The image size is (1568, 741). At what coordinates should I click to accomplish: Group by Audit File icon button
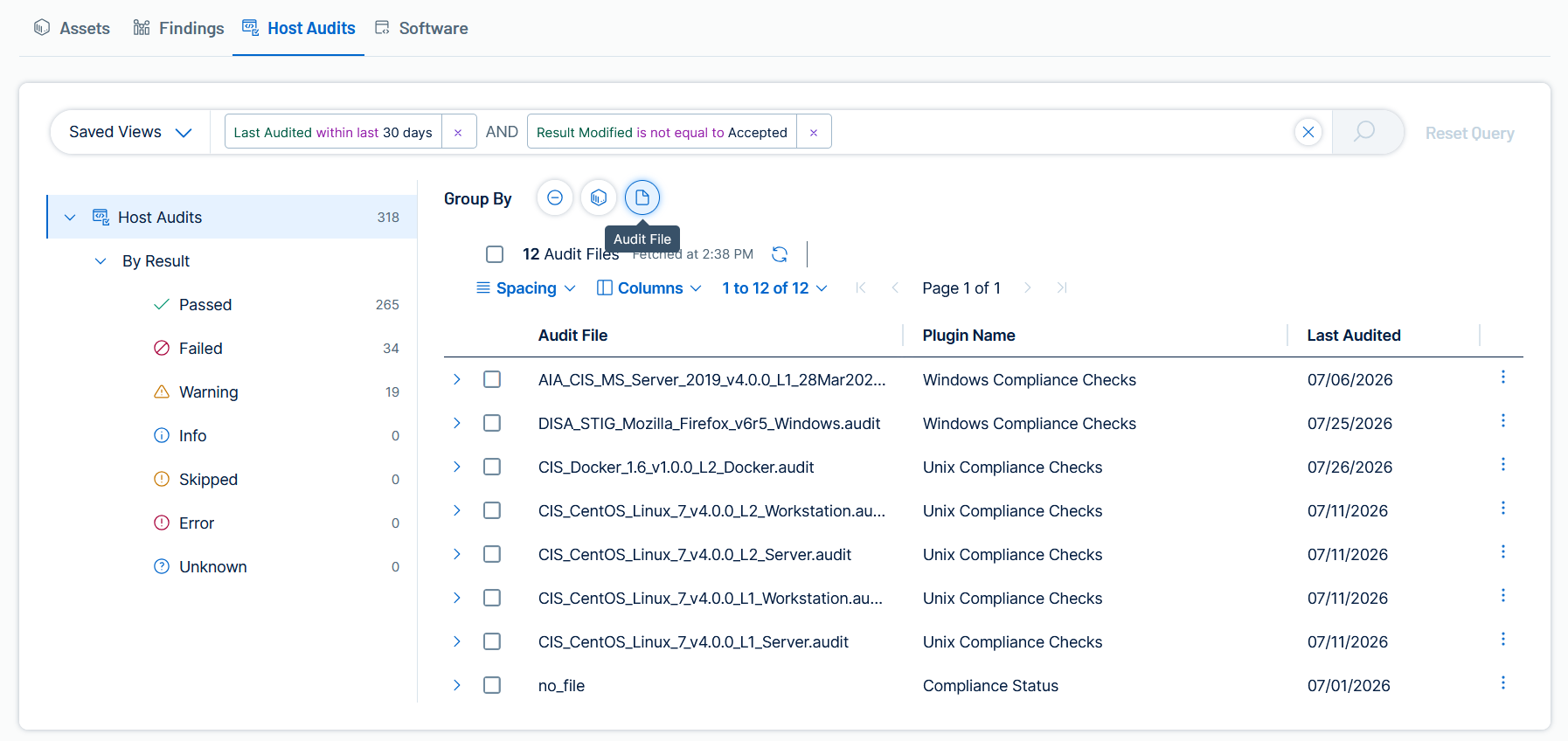pyautogui.click(x=642, y=197)
